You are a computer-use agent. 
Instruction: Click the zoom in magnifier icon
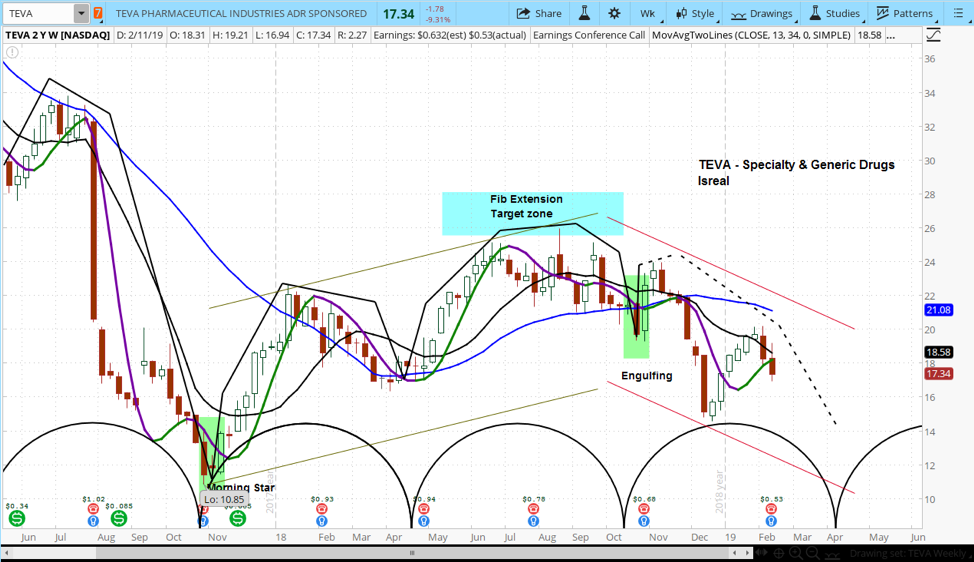796,553
